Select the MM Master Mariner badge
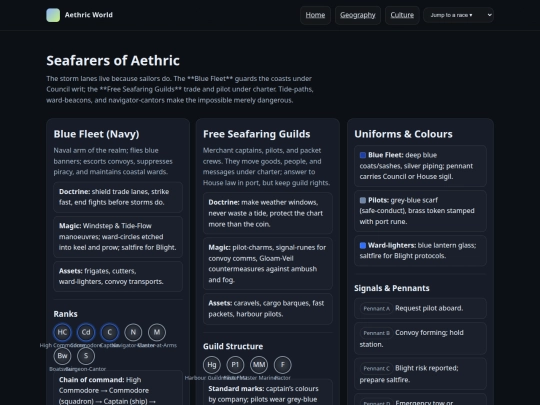The width and height of the screenshot is (540, 405). point(259,365)
